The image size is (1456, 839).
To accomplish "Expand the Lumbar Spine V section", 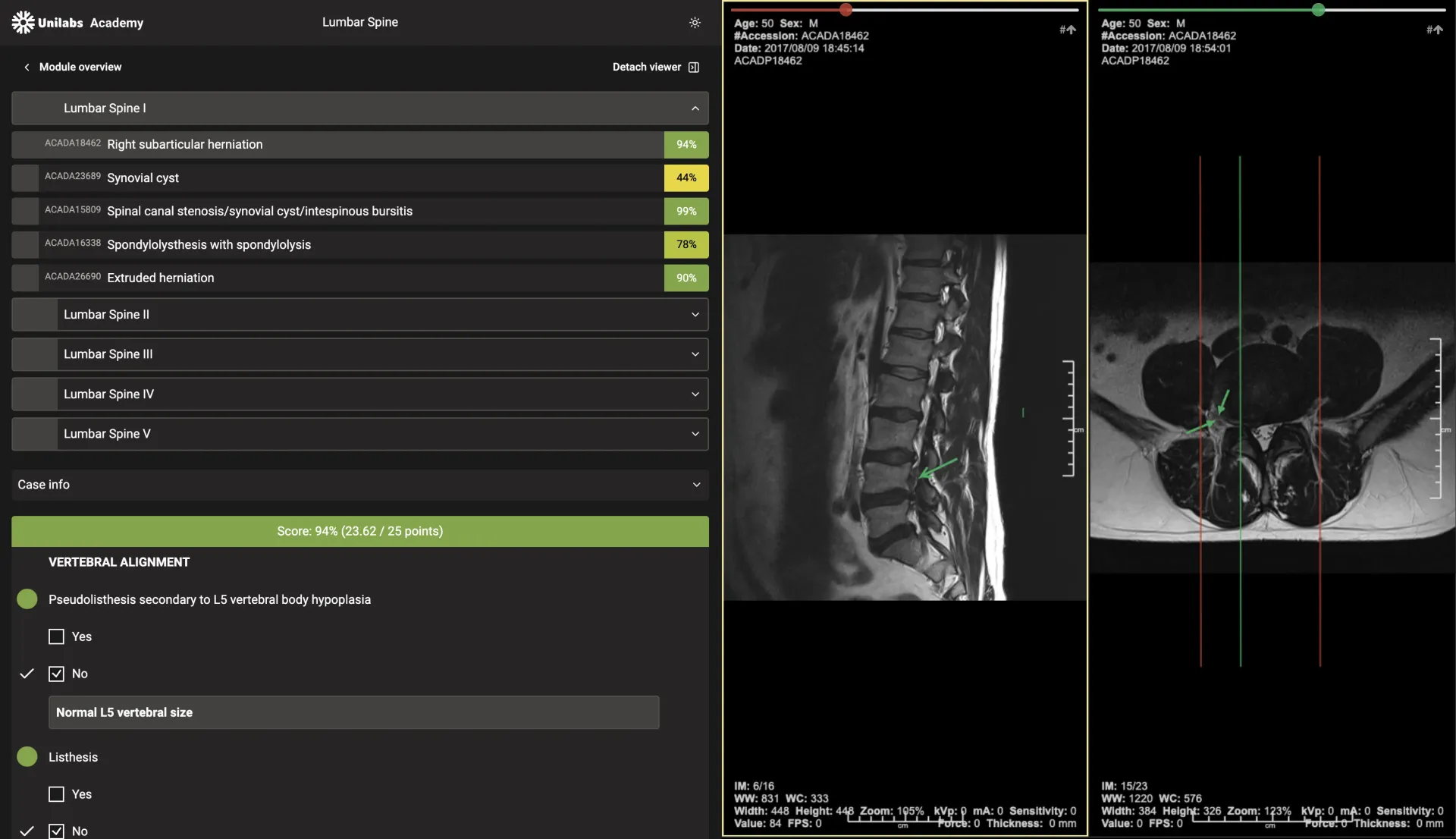I will 695,434.
